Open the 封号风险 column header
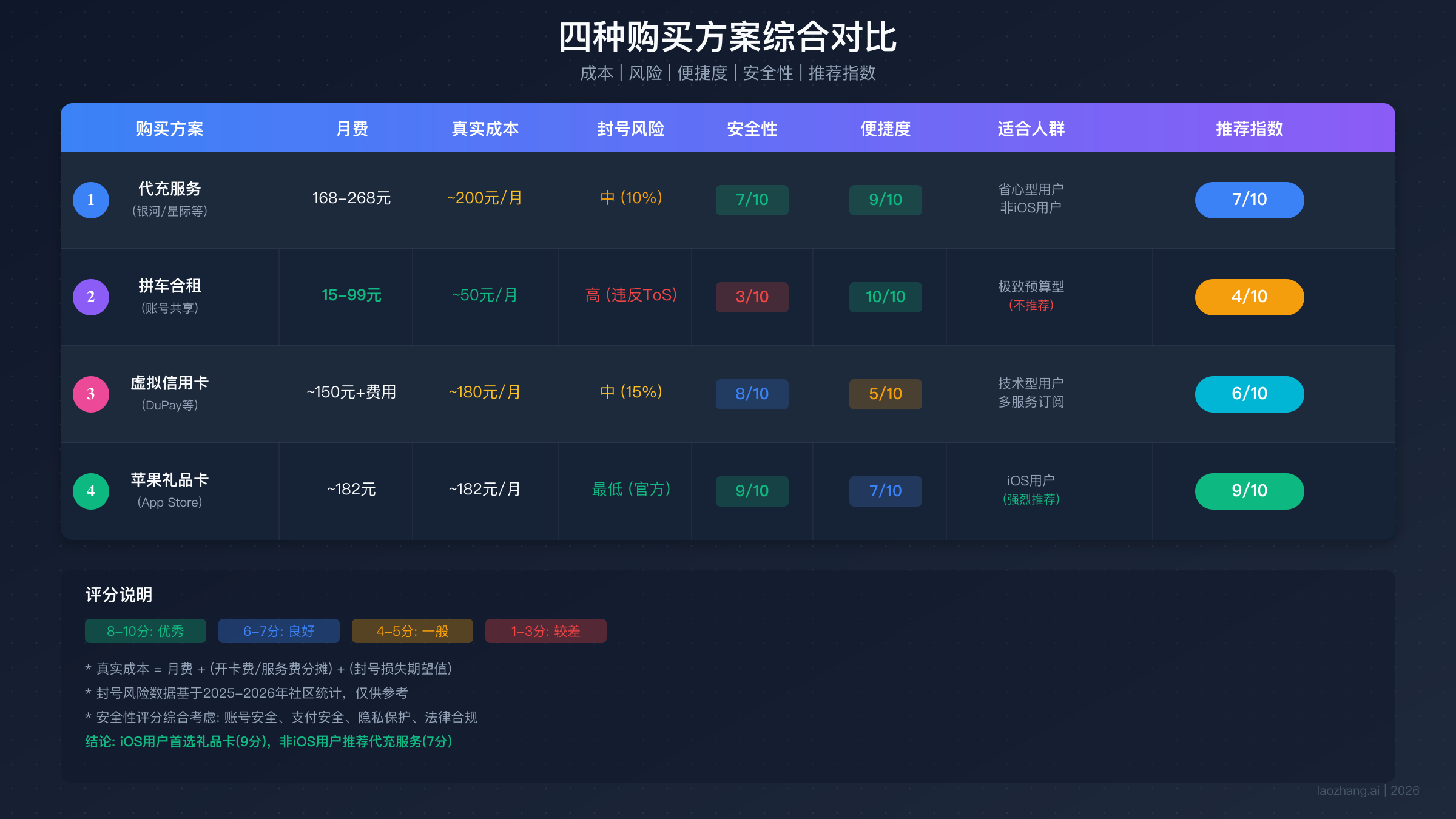 pyautogui.click(x=631, y=128)
